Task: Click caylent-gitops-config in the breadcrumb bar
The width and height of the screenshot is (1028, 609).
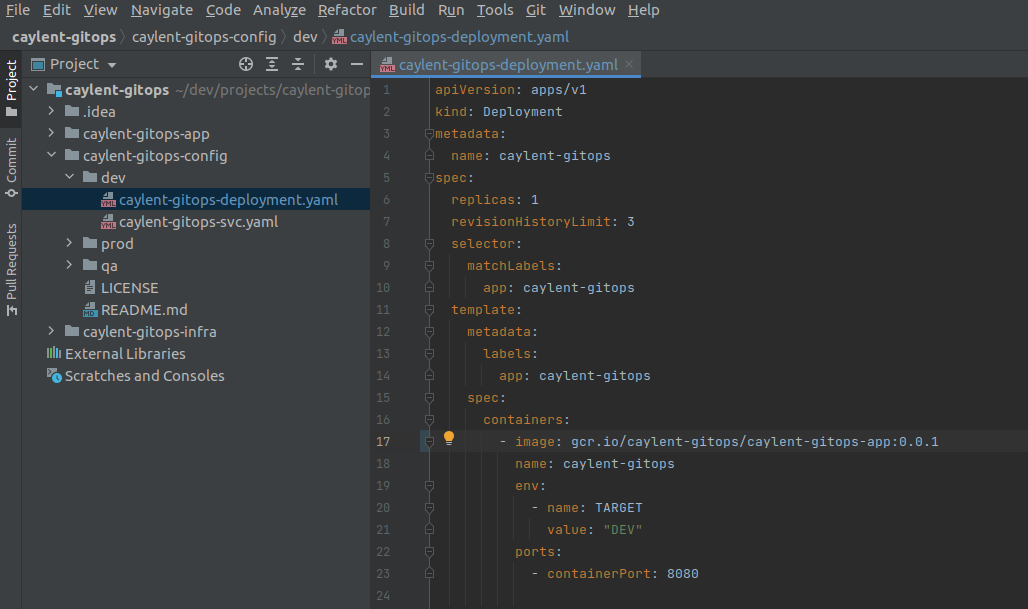Action: [204, 37]
